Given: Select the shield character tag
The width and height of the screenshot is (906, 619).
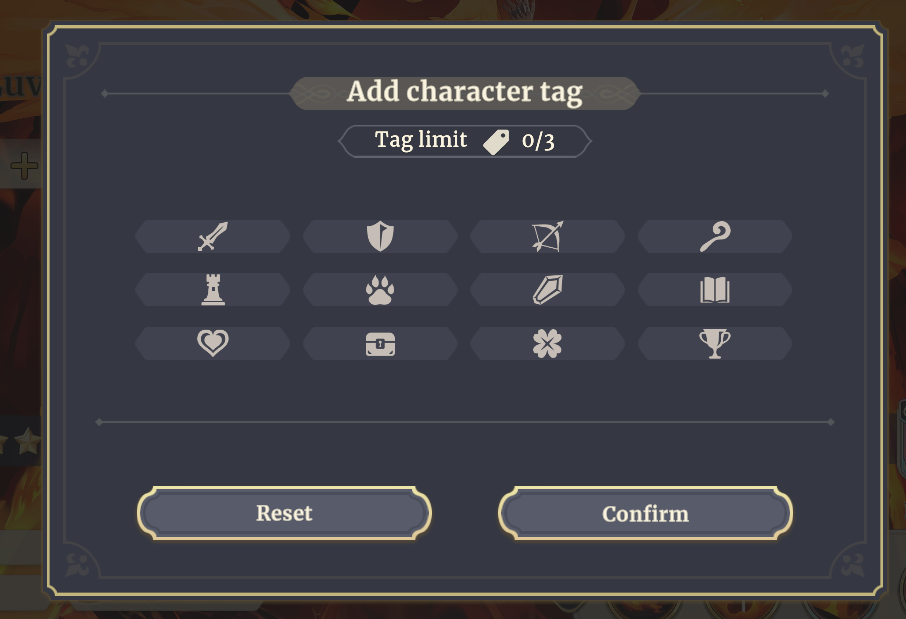Looking at the screenshot, I should 380,236.
